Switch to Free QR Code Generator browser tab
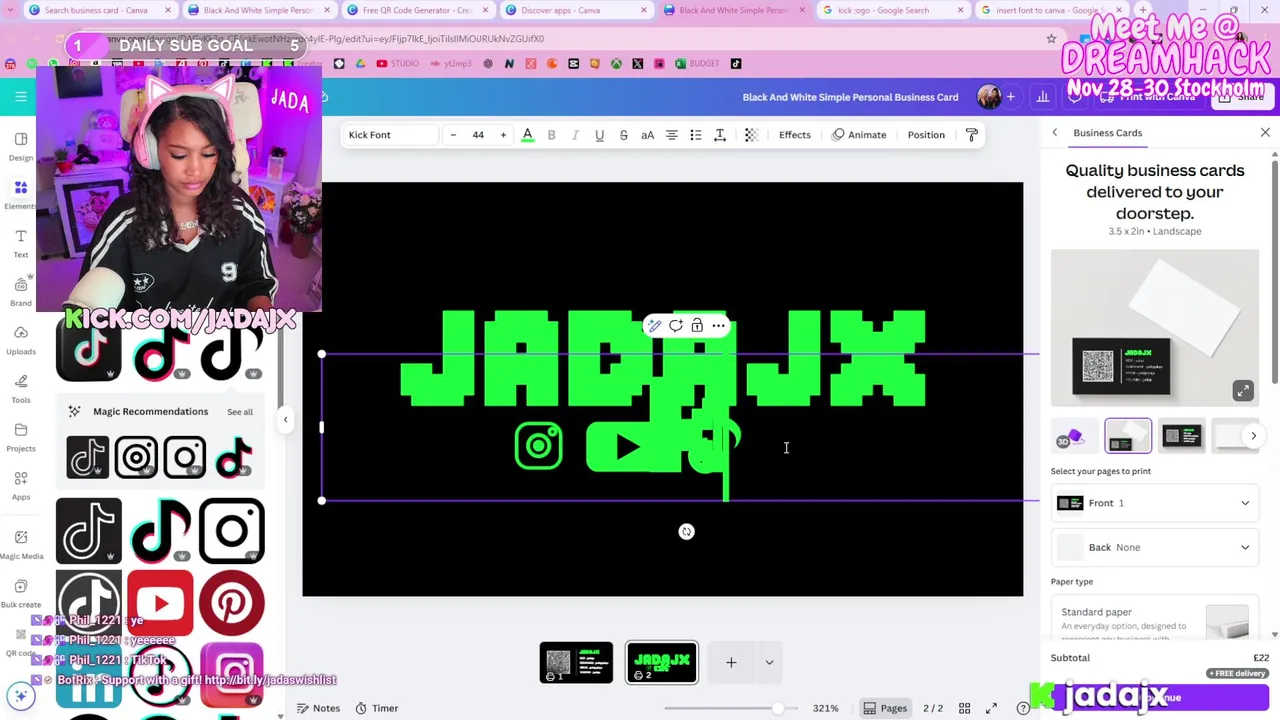Image resolution: width=1280 pixels, height=720 pixels. click(416, 10)
